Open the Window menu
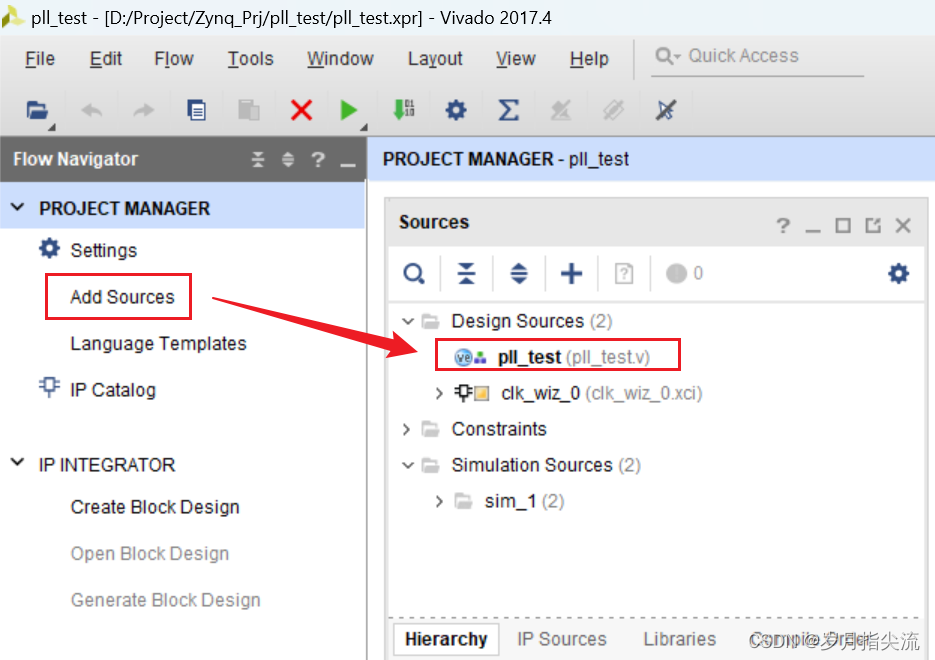The image size is (935, 660). pyautogui.click(x=340, y=59)
